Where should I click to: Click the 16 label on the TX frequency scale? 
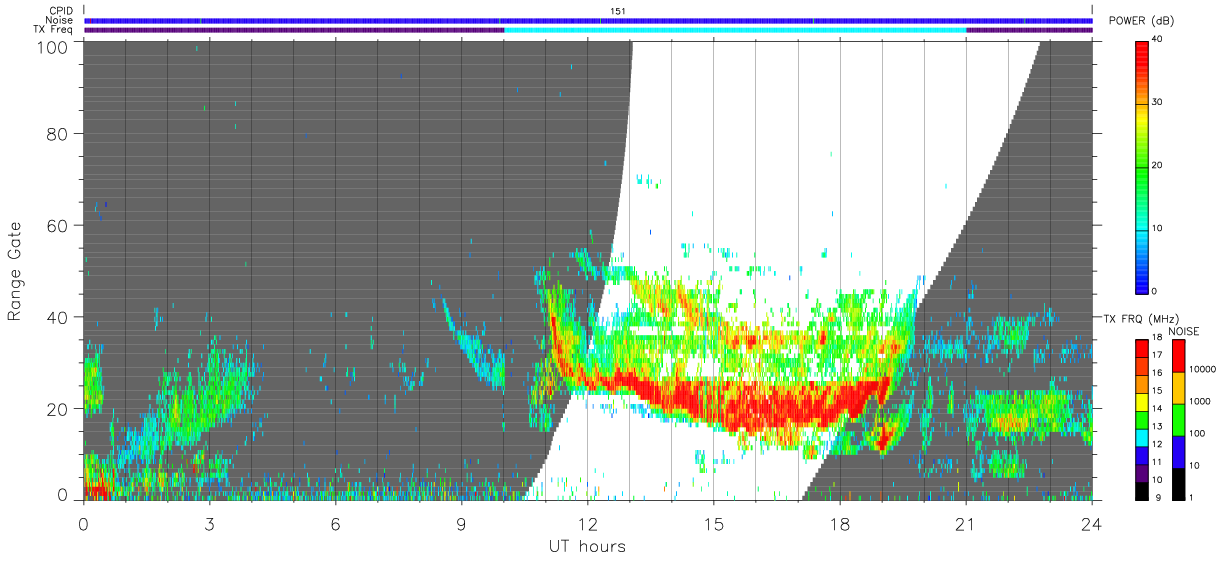[1158, 373]
